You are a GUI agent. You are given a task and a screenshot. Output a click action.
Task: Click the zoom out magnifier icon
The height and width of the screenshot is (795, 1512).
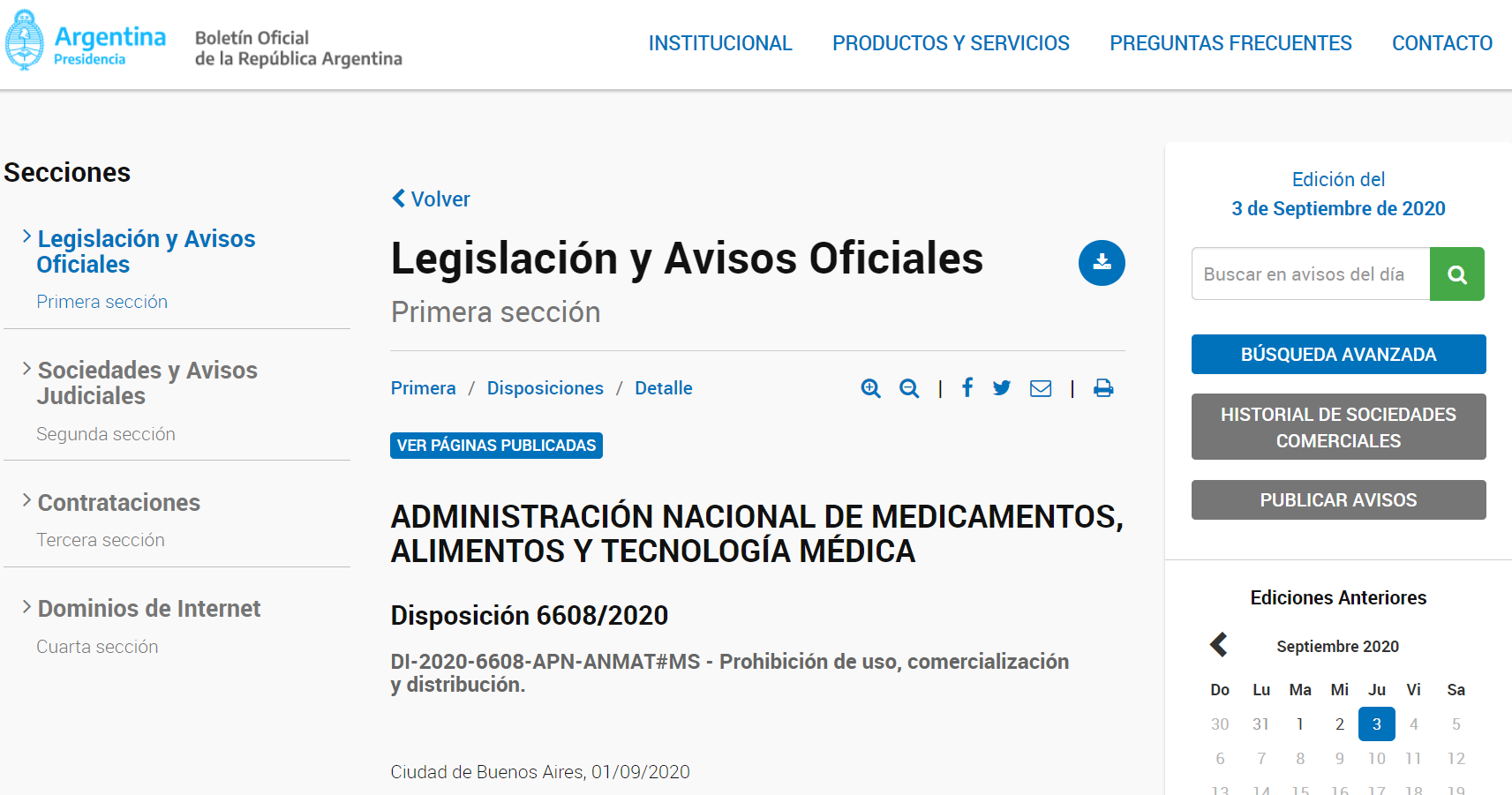(909, 388)
